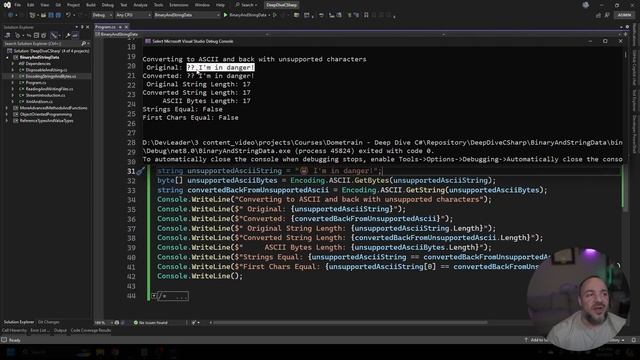
Task: Select DisposableAndUsing.cs in Solution Explorer
Action: click(x=46, y=70)
